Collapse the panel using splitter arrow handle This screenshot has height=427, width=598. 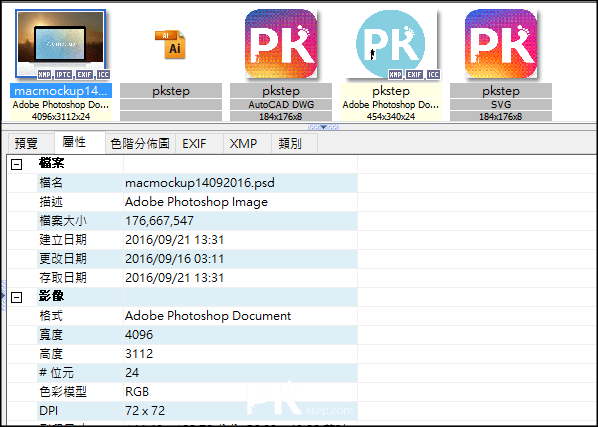pos(323,127)
